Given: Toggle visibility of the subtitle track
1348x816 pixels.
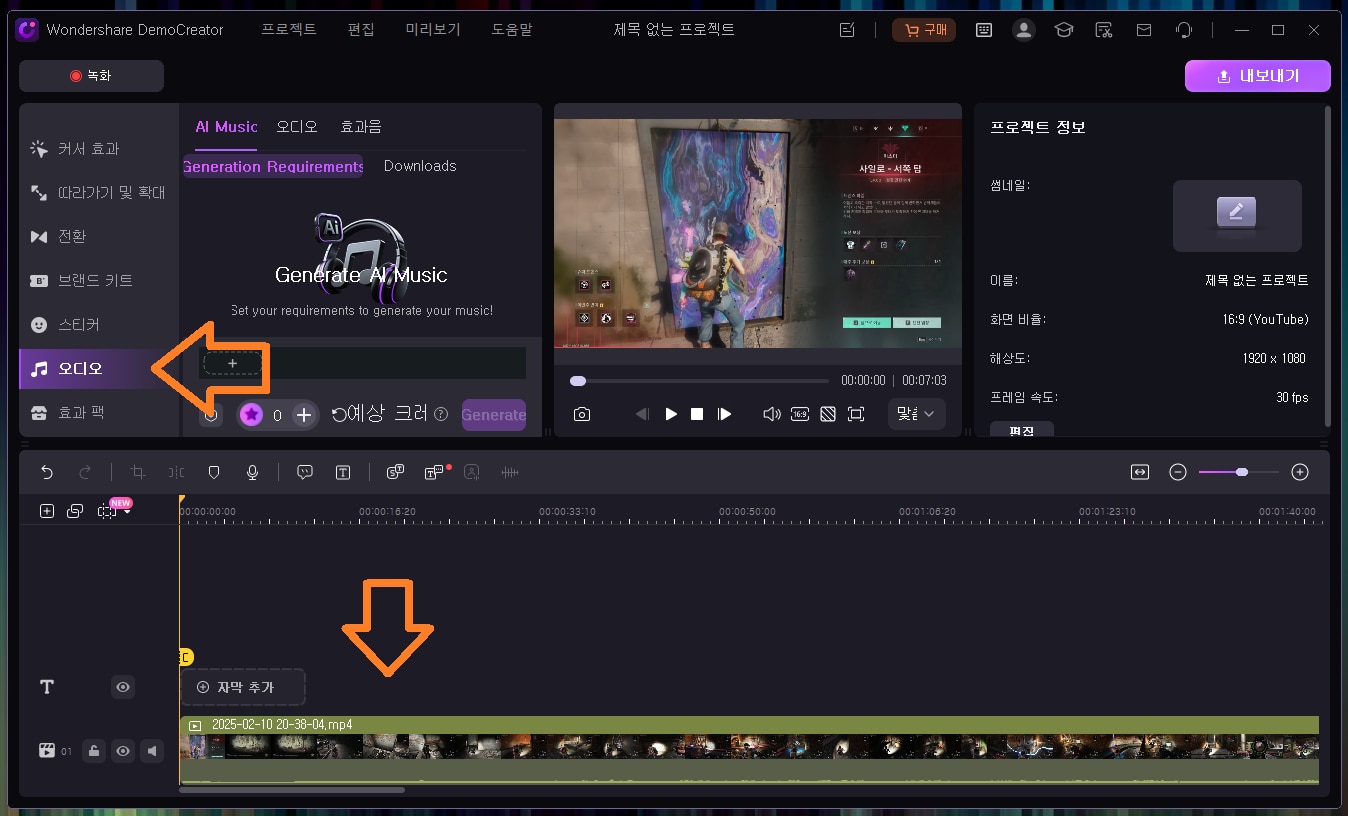Looking at the screenshot, I should pos(123,687).
